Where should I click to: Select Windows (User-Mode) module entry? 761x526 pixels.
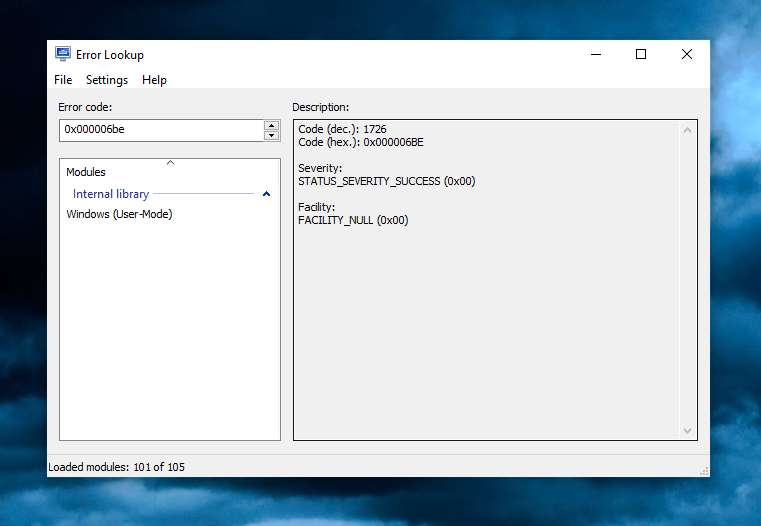point(119,214)
